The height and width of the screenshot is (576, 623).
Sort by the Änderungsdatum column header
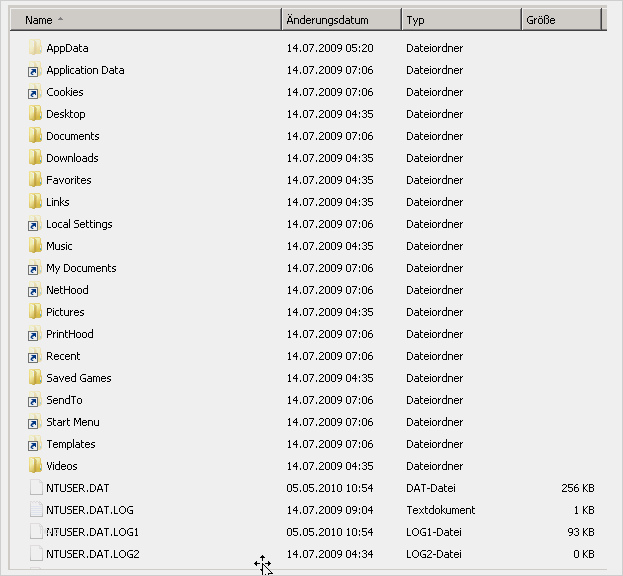click(341, 20)
